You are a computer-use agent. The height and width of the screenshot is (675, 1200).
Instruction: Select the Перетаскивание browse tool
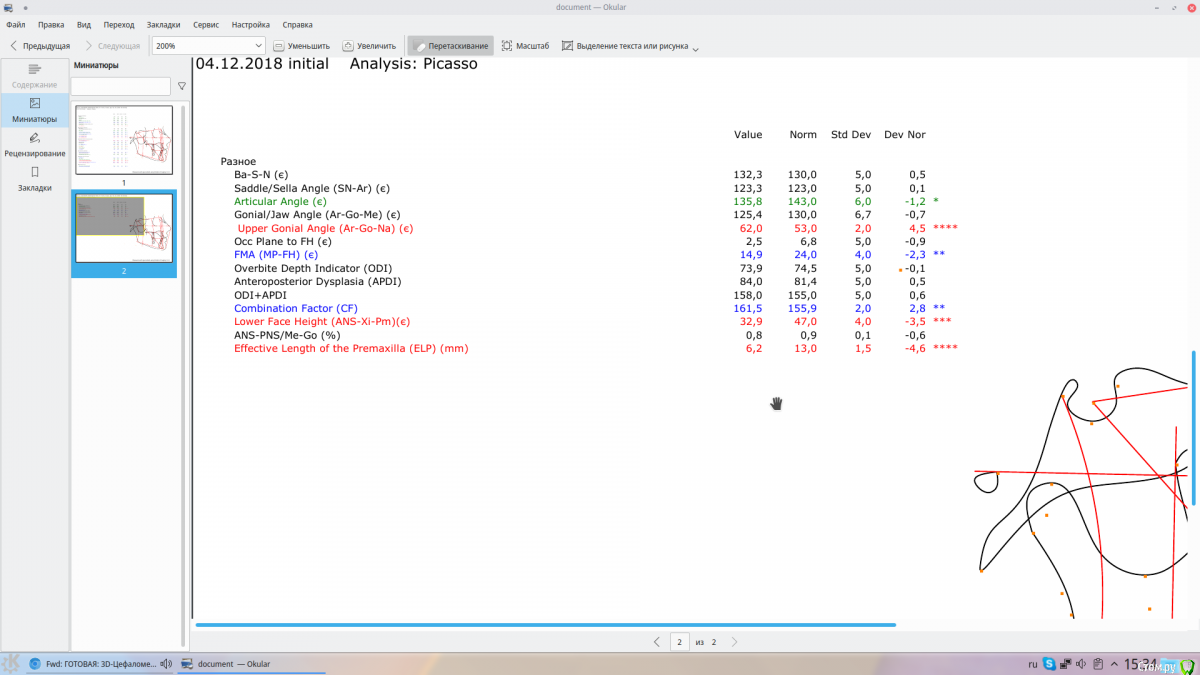click(x=450, y=46)
